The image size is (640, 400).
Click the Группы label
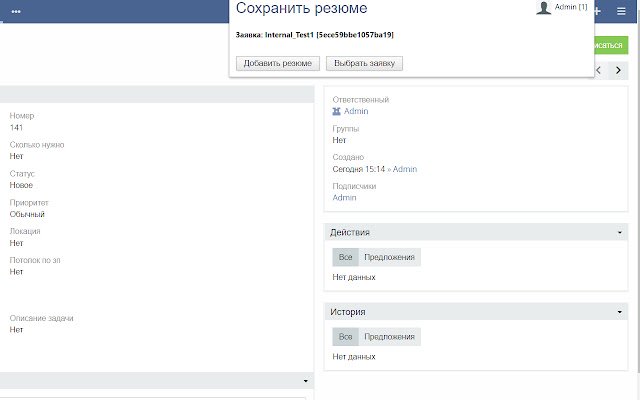(346, 129)
